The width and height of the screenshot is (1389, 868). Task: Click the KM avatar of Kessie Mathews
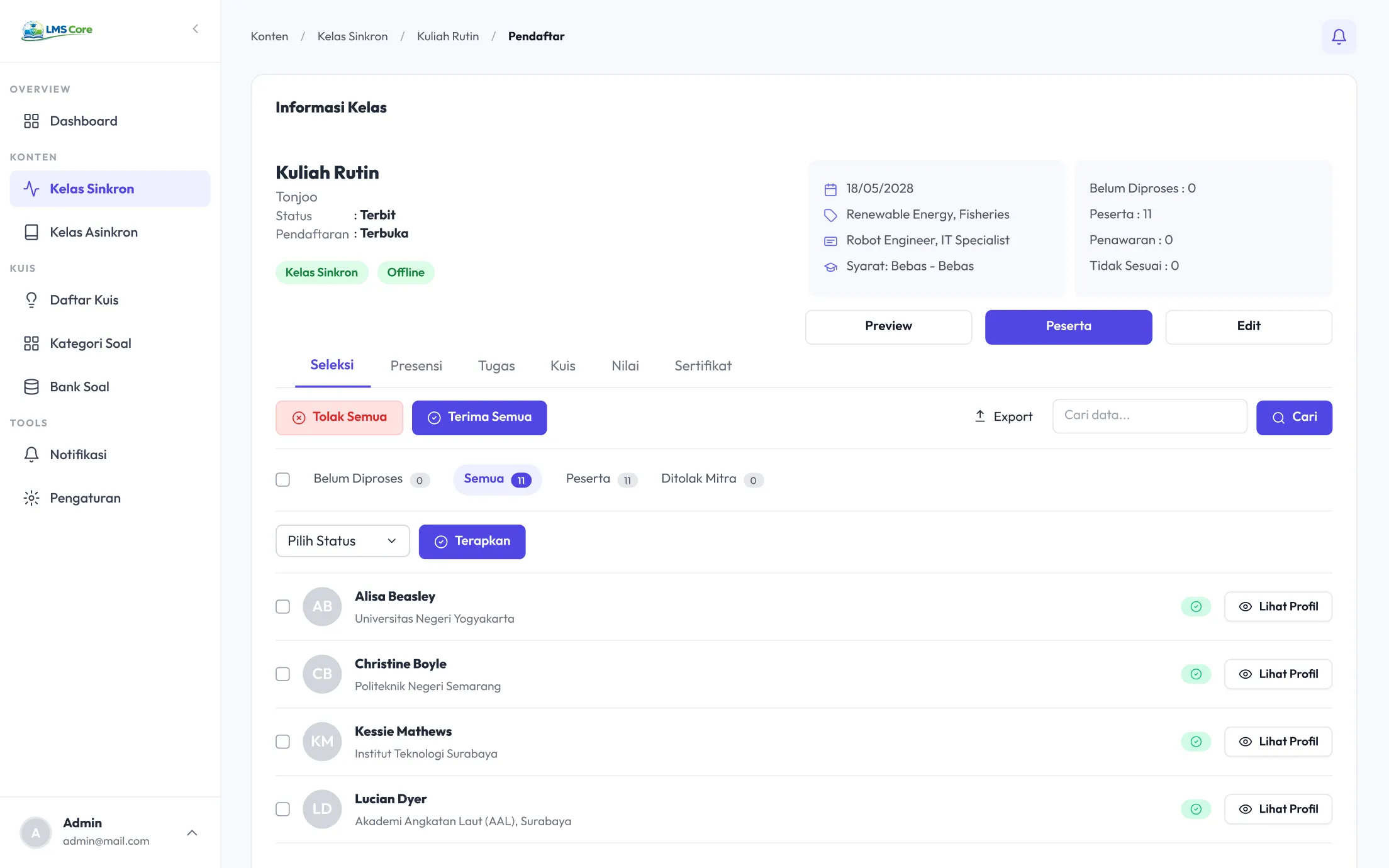(322, 742)
